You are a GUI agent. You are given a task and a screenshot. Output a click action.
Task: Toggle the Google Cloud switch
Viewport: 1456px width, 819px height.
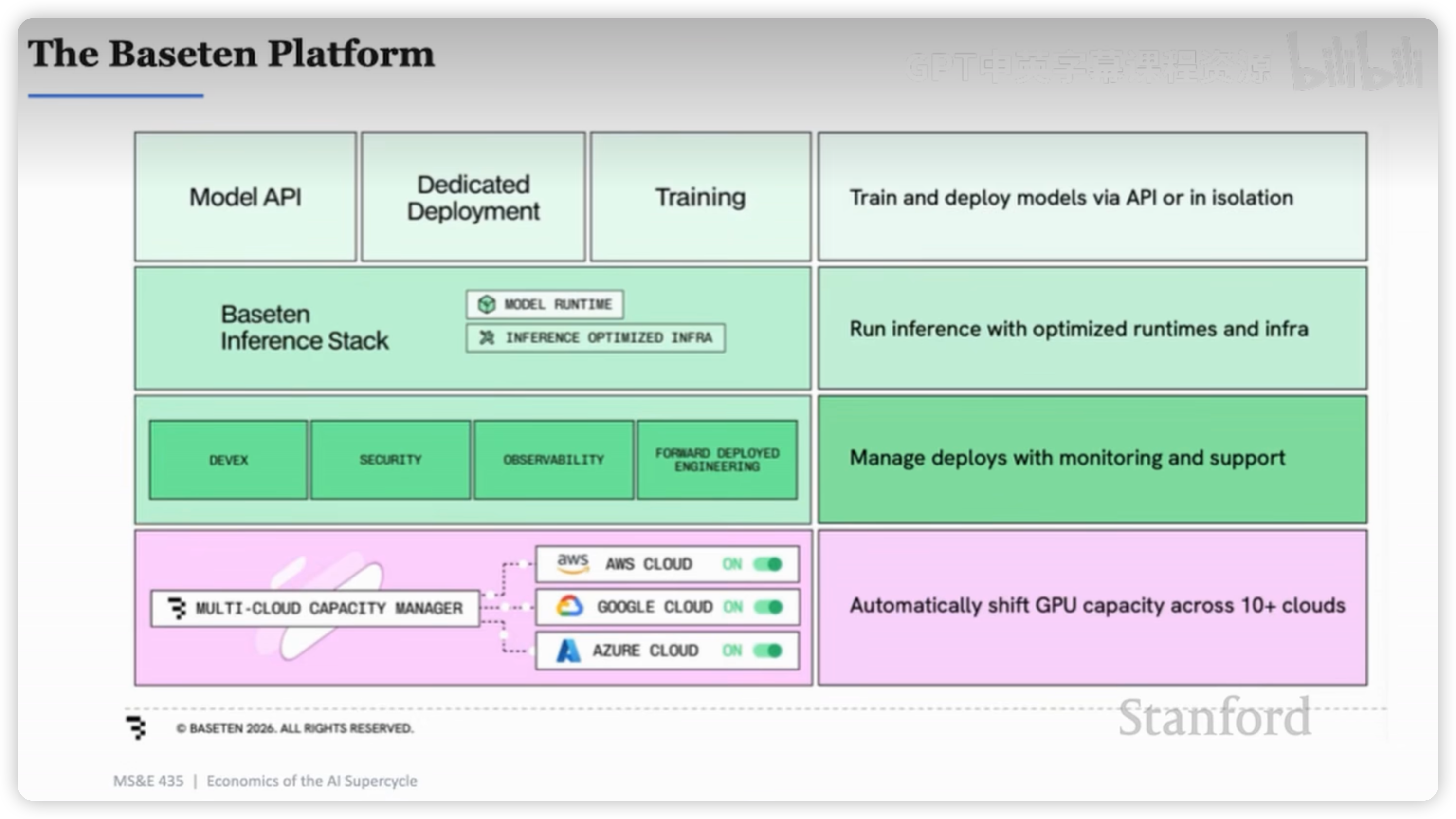(x=767, y=607)
